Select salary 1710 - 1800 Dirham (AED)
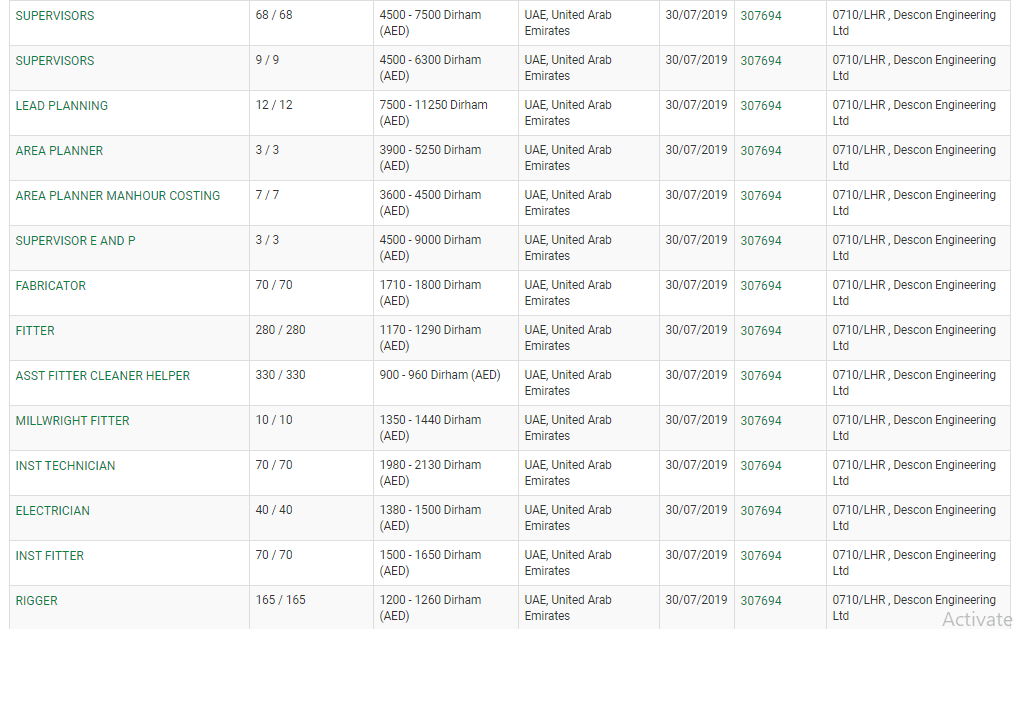1017x719 pixels. [x=430, y=293]
